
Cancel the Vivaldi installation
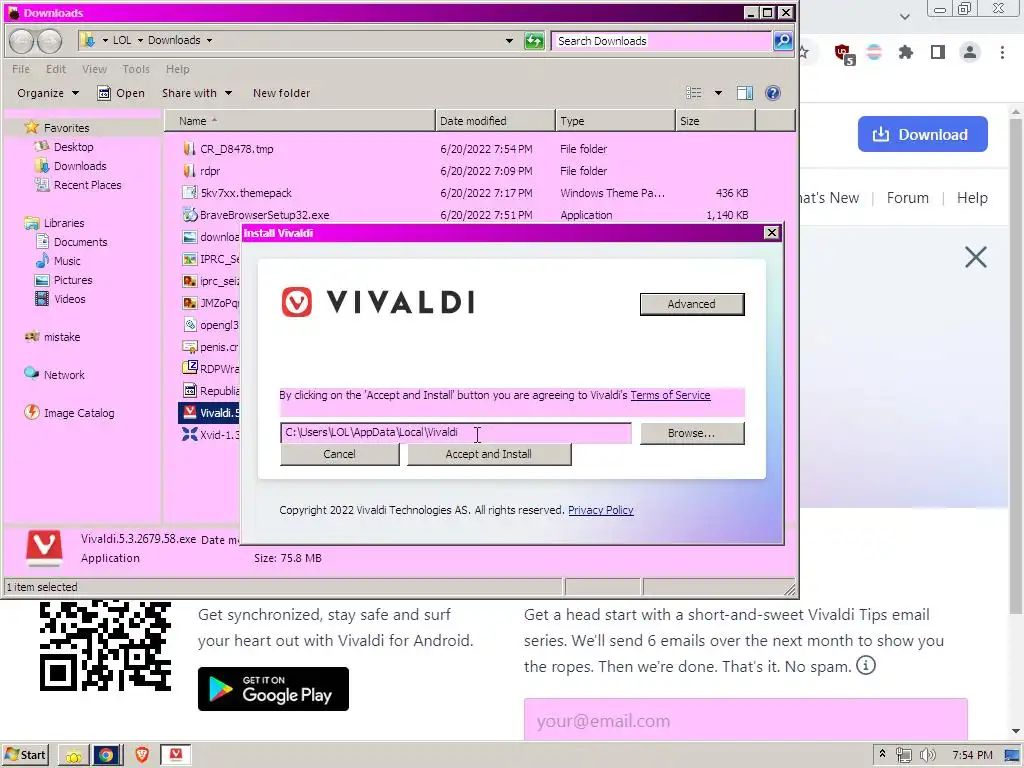click(x=340, y=455)
